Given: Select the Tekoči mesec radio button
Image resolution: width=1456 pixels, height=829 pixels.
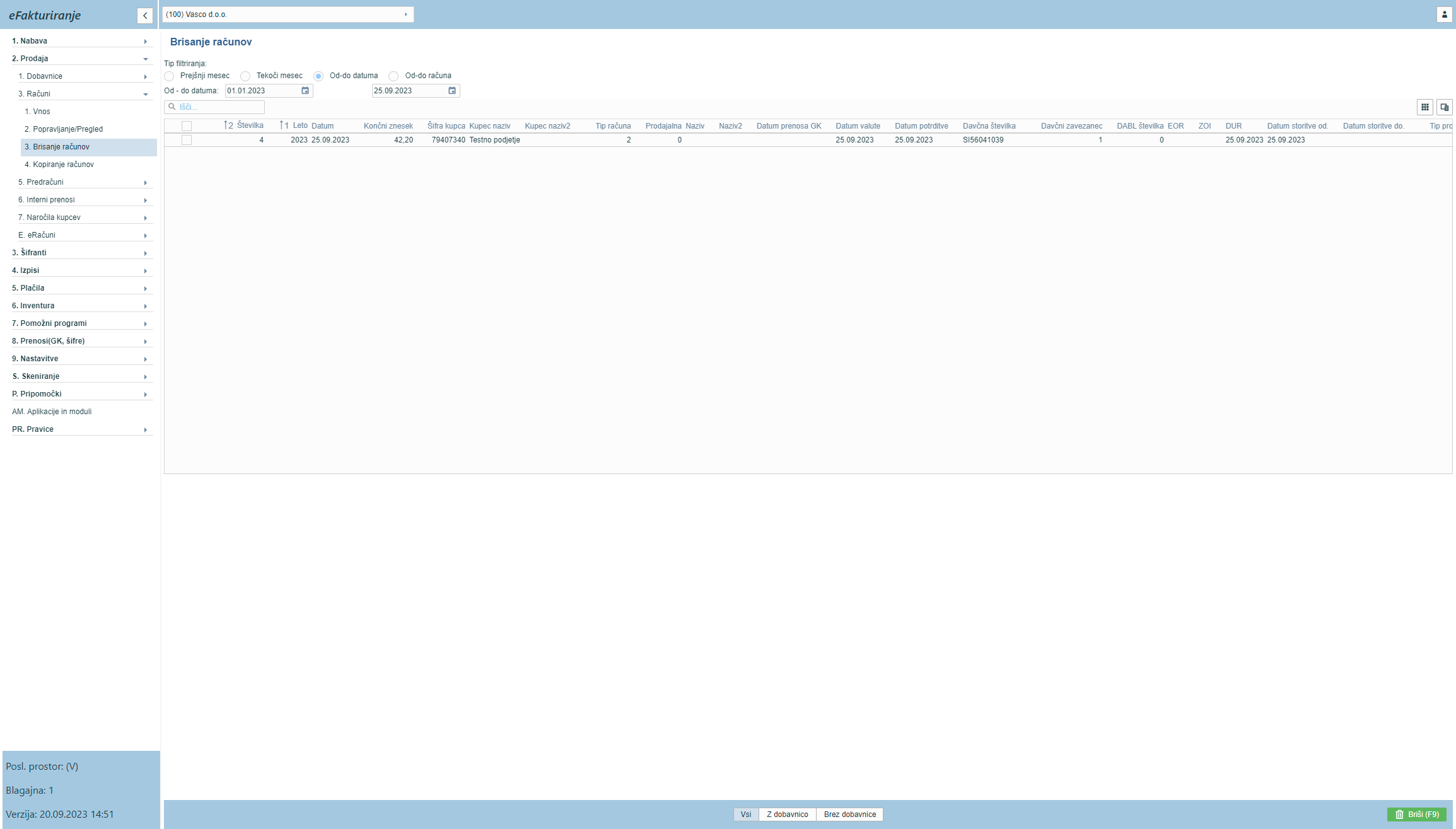Looking at the screenshot, I should click(x=245, y=76).
